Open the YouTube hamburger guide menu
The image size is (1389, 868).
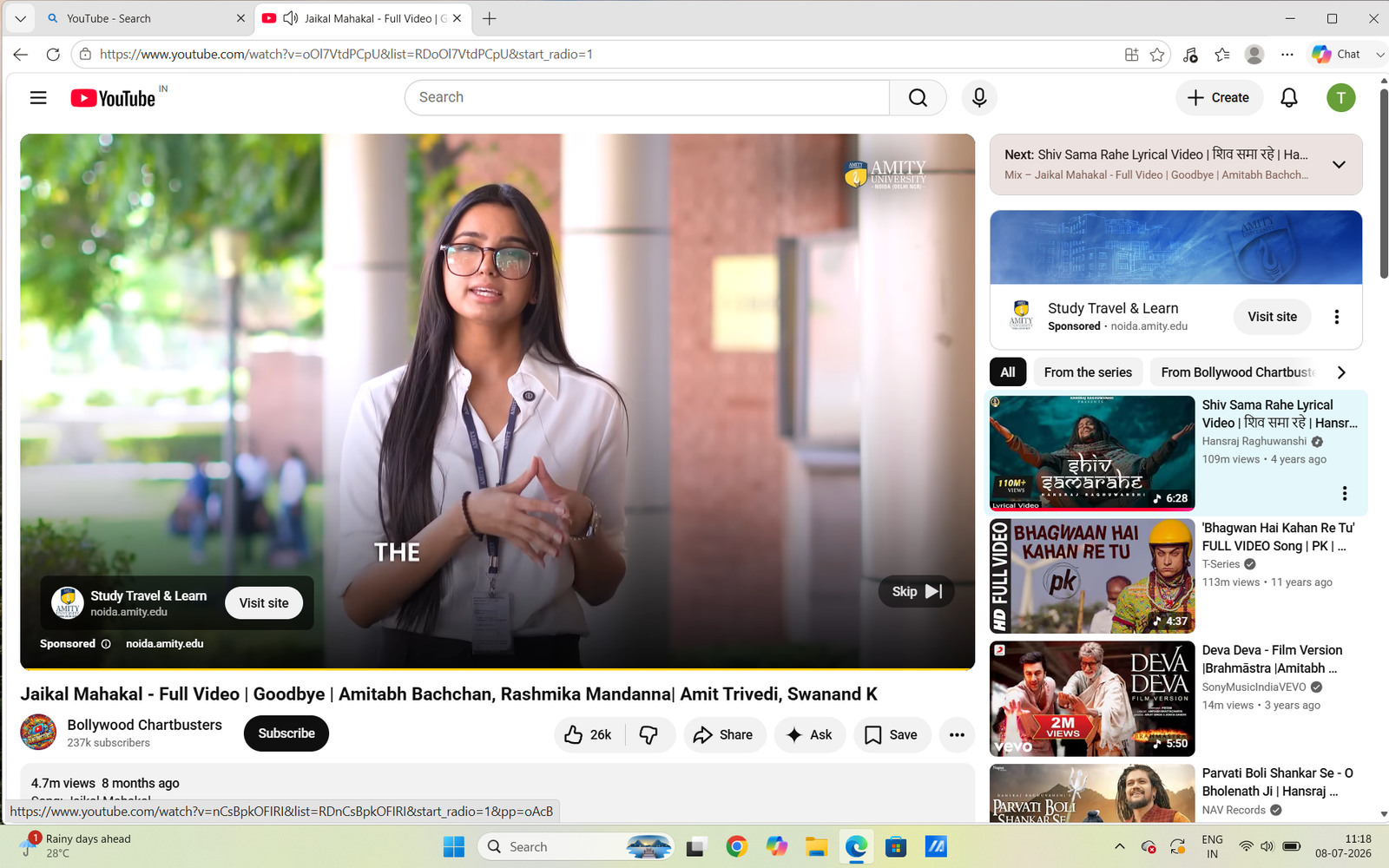[x=38, y=98]
